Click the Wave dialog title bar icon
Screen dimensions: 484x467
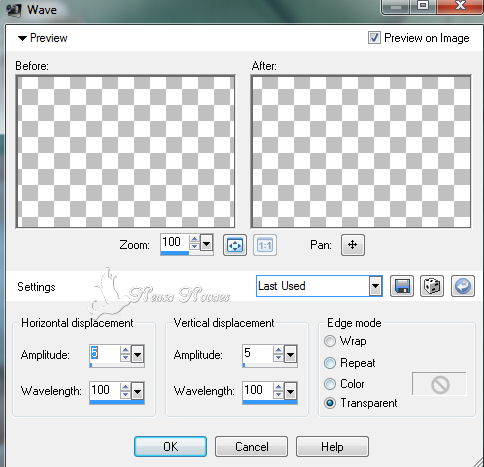point(13,10)
